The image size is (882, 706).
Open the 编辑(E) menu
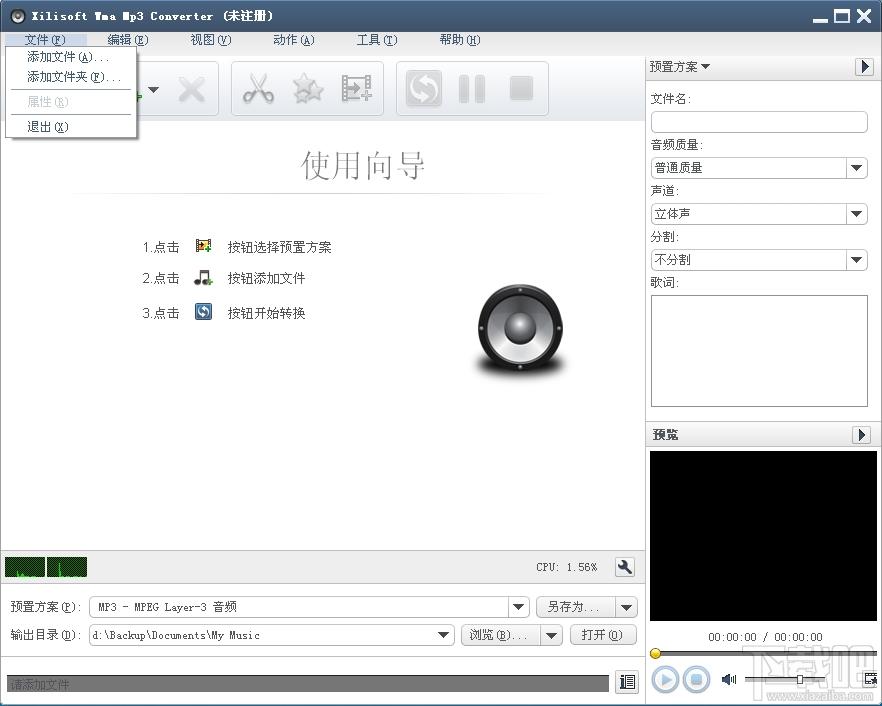tap(128, 39)
